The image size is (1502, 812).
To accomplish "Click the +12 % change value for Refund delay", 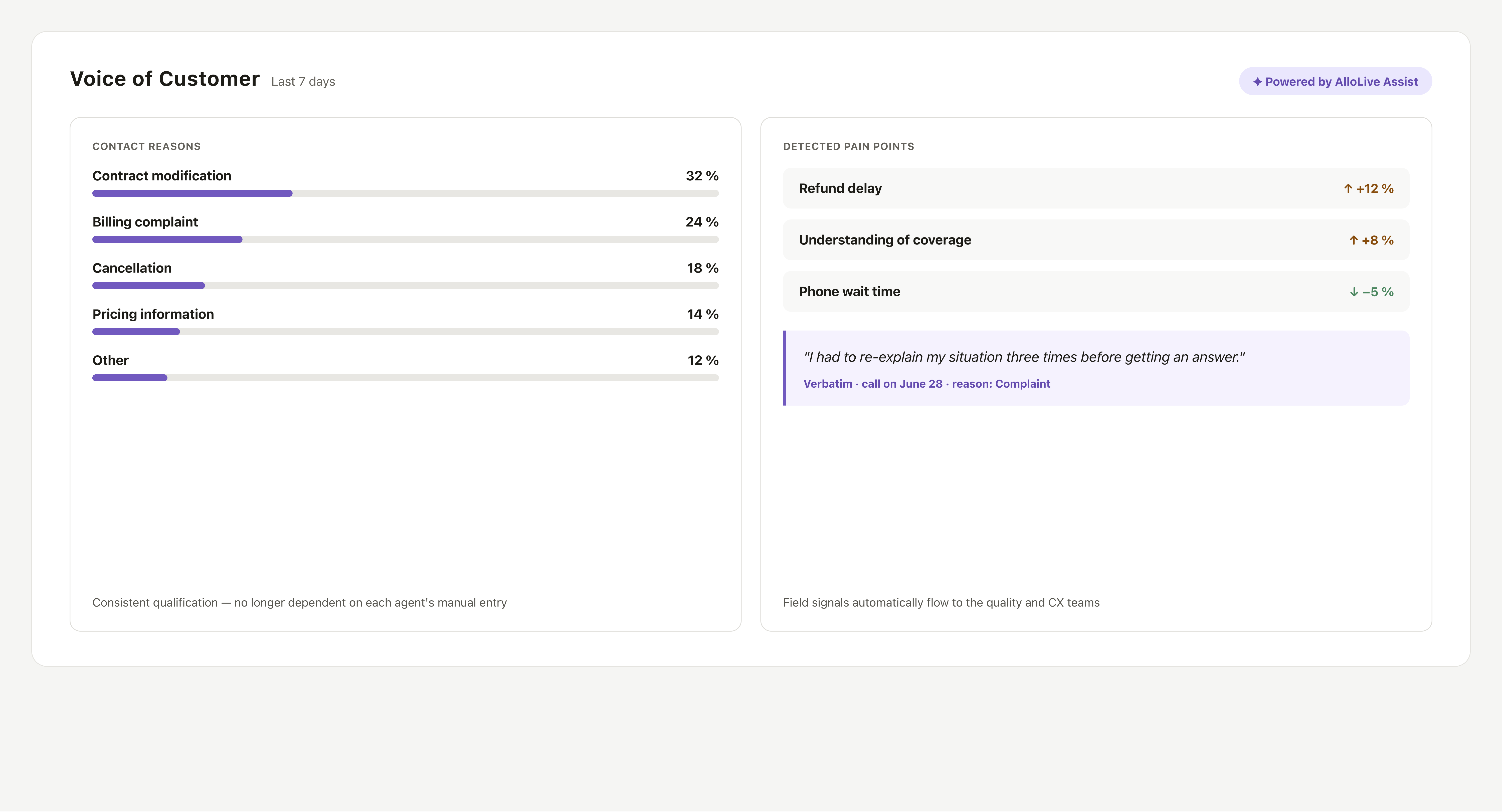I will 1375,189.
